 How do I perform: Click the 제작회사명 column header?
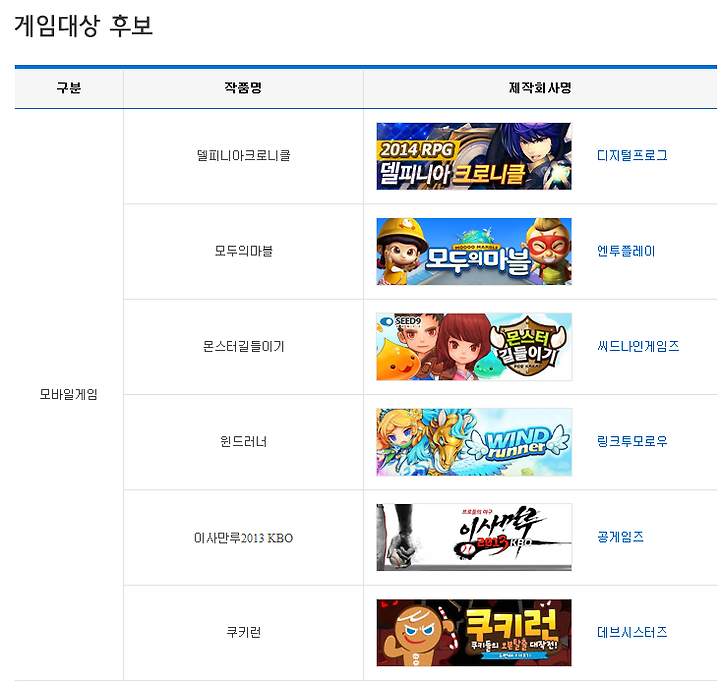pyautogui.click(x=540, y=88)
